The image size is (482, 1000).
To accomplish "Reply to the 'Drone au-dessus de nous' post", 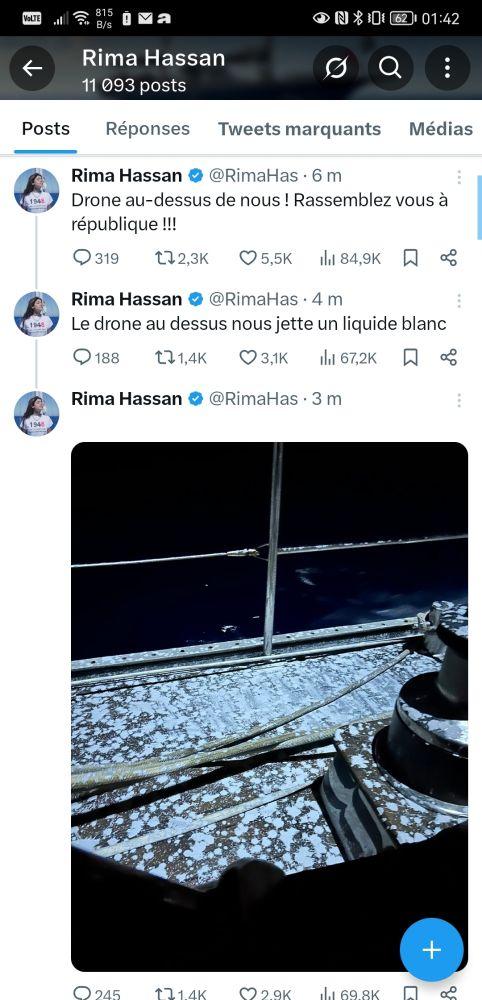I will pos(96,258).
